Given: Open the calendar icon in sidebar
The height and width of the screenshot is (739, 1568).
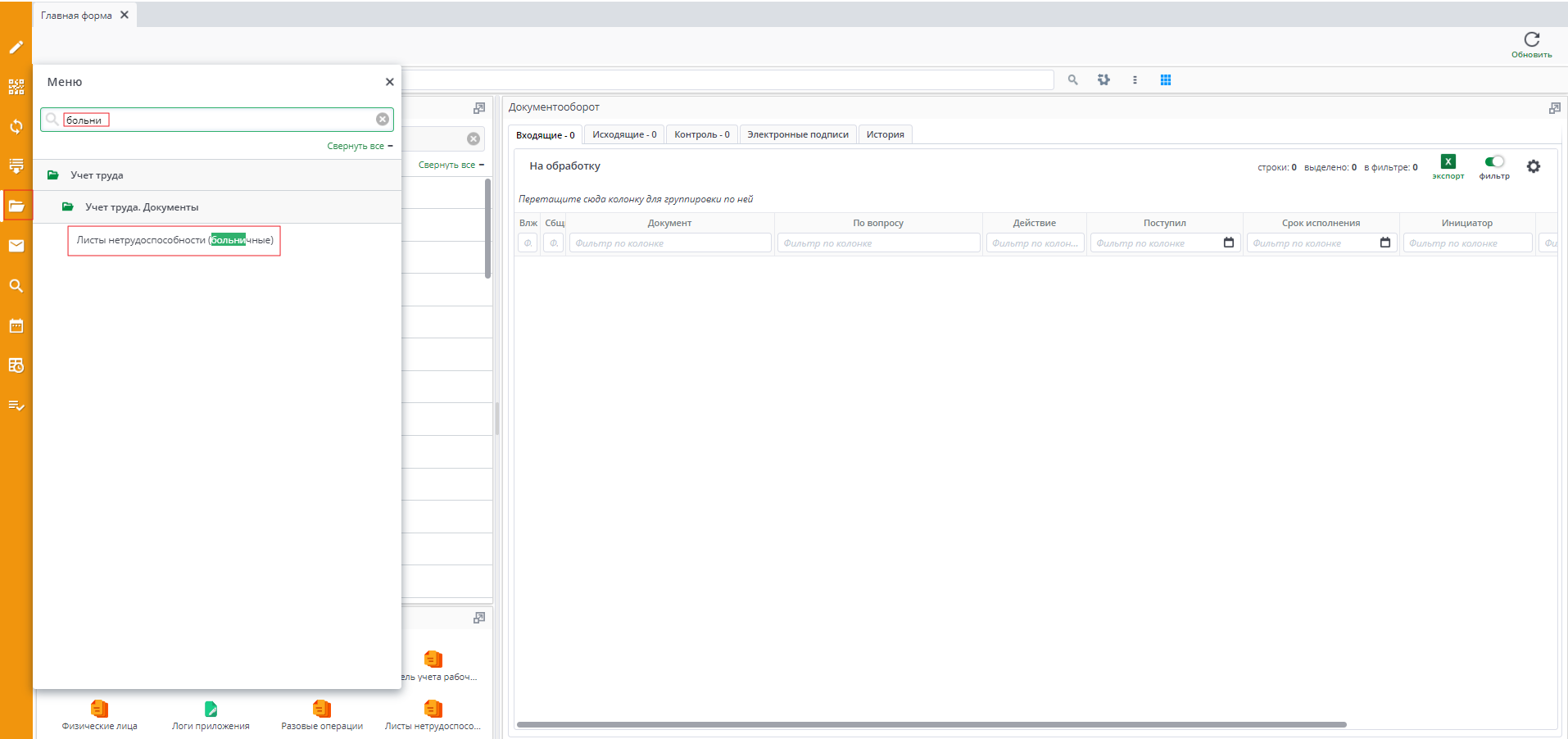Looking at the screenshot, I should tap(16, 326).
